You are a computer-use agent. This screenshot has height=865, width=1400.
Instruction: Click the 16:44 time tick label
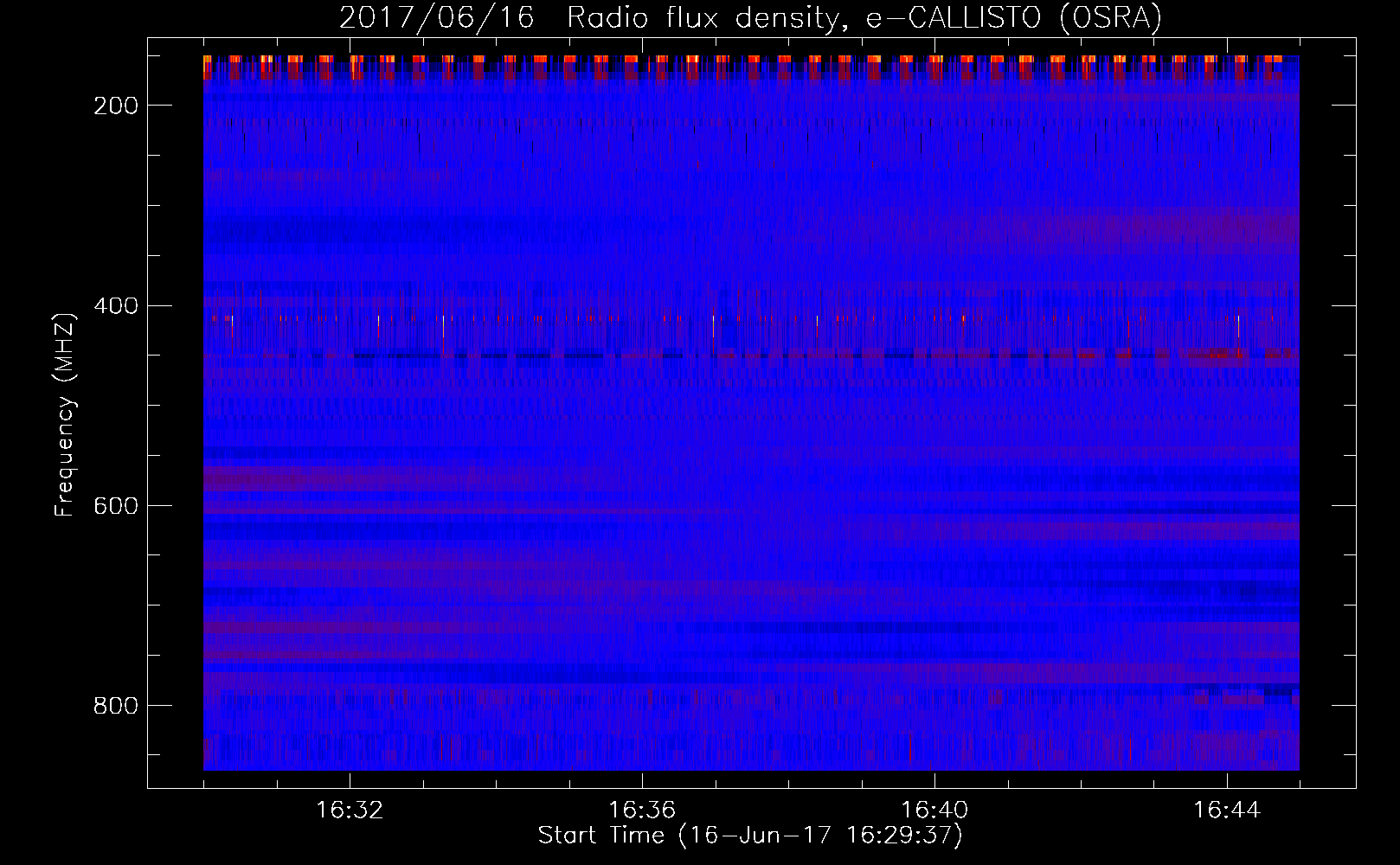(1227, 811)
